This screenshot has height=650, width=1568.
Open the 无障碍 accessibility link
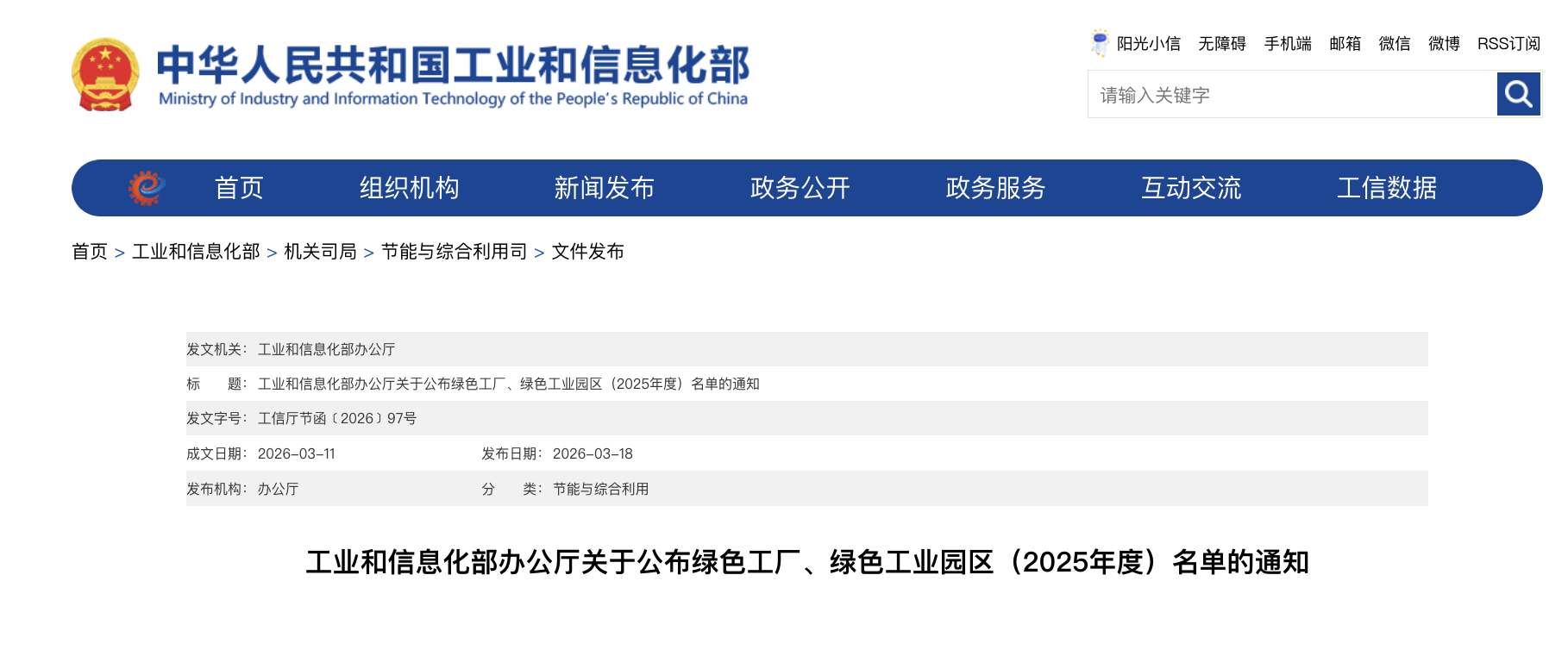tap(1221, 44)
